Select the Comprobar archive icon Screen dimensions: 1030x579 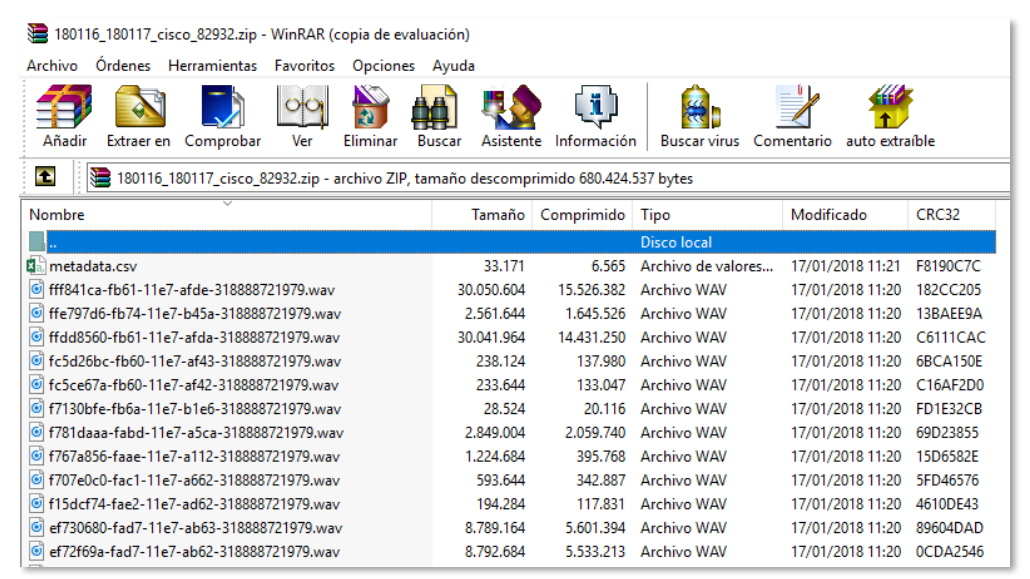[x=223, y=116]
